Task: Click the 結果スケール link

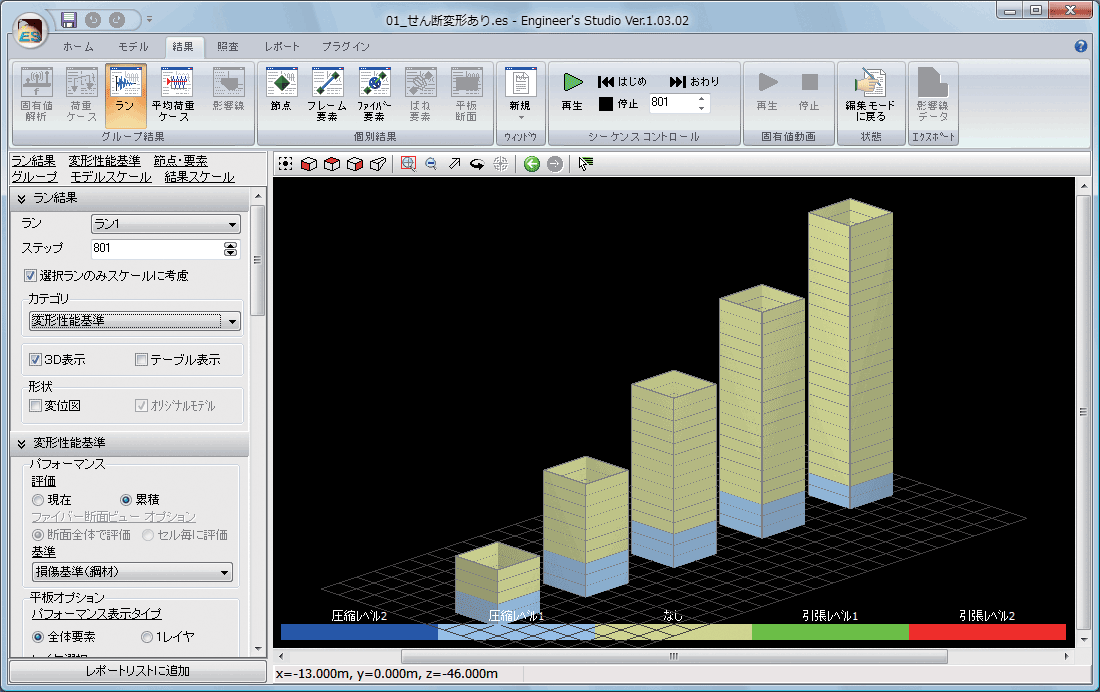Action: pos(199,177)
